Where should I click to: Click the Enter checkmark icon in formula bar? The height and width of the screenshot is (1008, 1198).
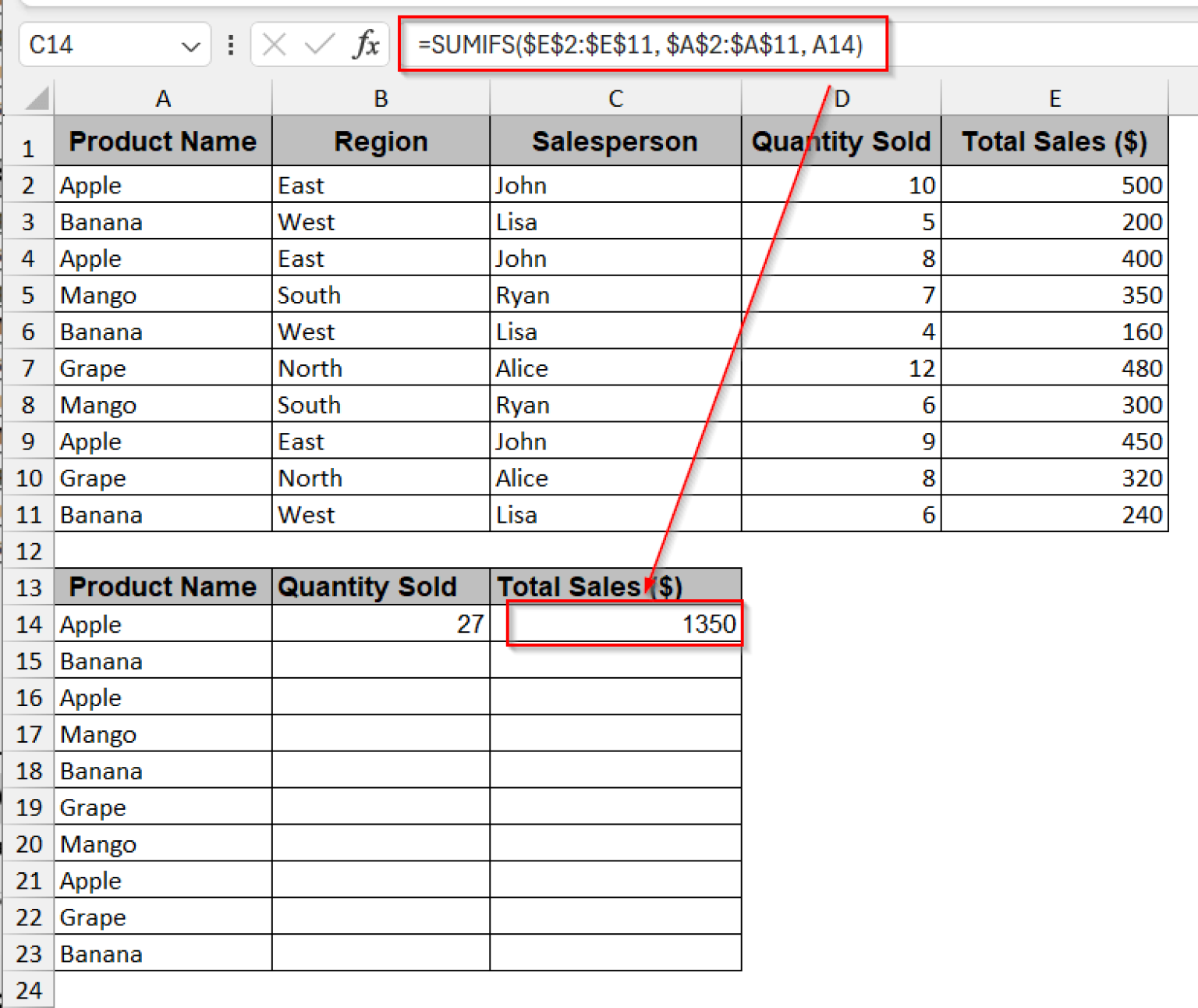point(320,44)
